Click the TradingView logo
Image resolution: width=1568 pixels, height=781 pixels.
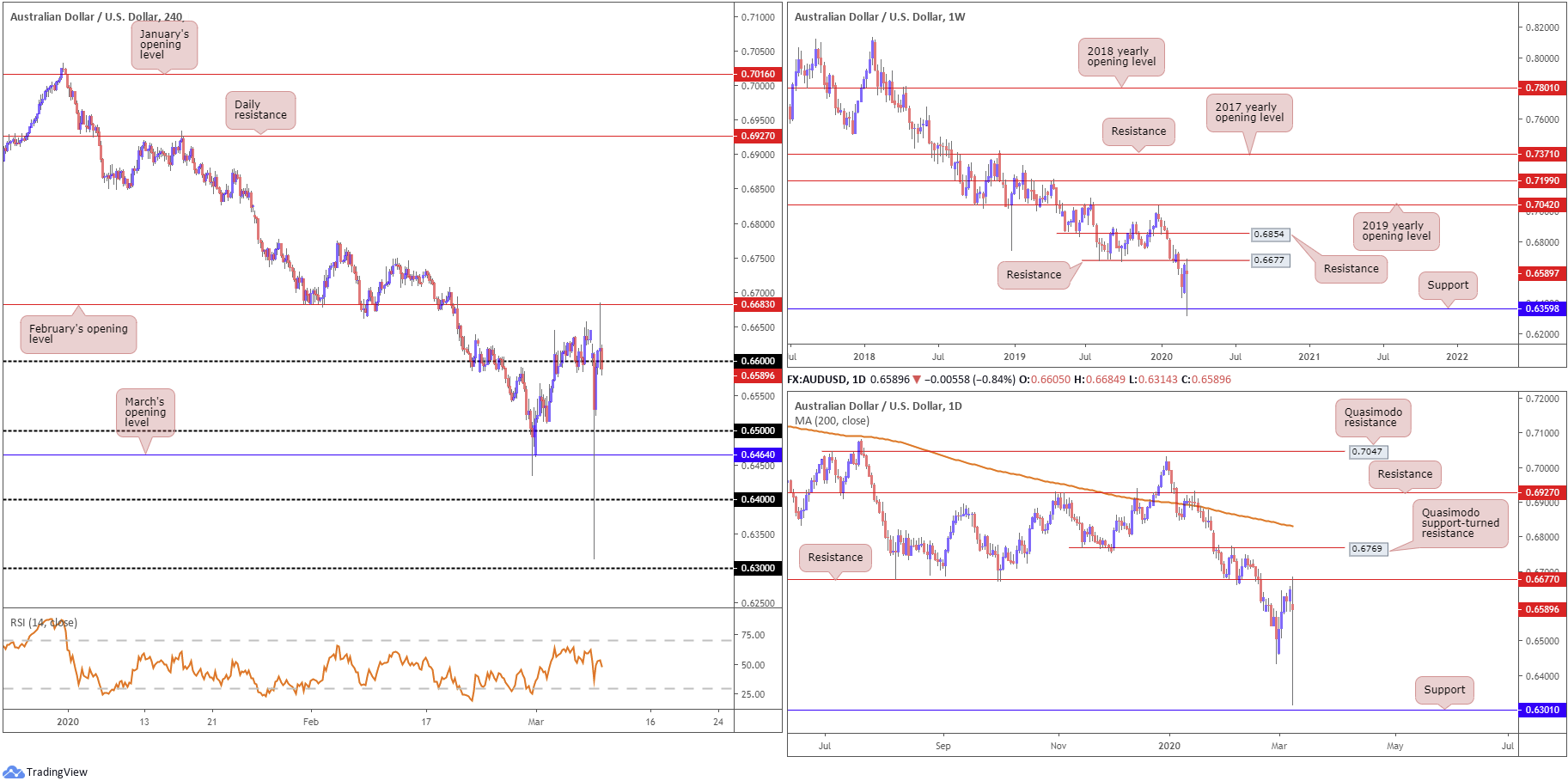(46, 772)
